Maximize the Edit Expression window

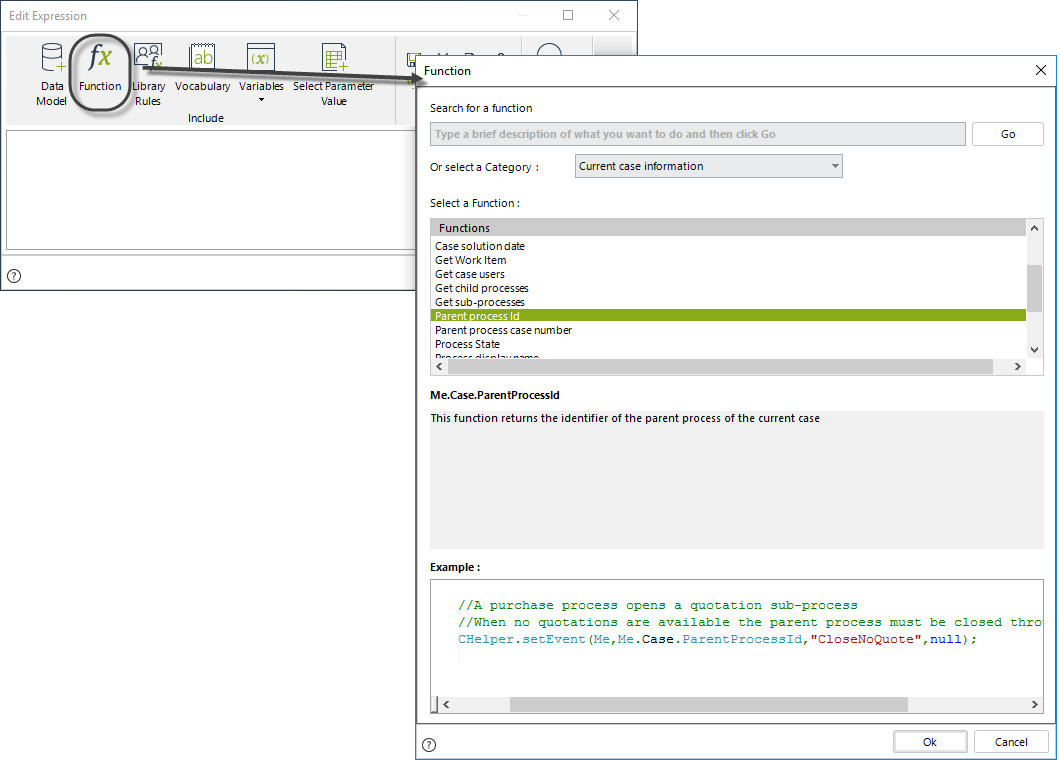[x=568, y=15]
